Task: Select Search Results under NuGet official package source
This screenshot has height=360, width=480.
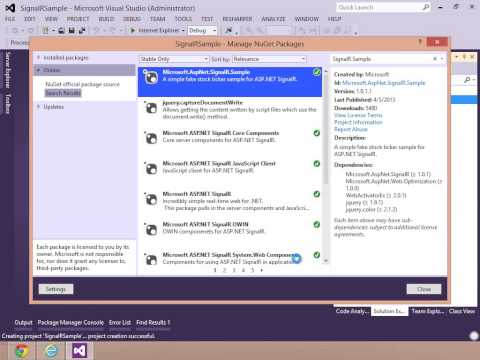Action: (63, 93)
